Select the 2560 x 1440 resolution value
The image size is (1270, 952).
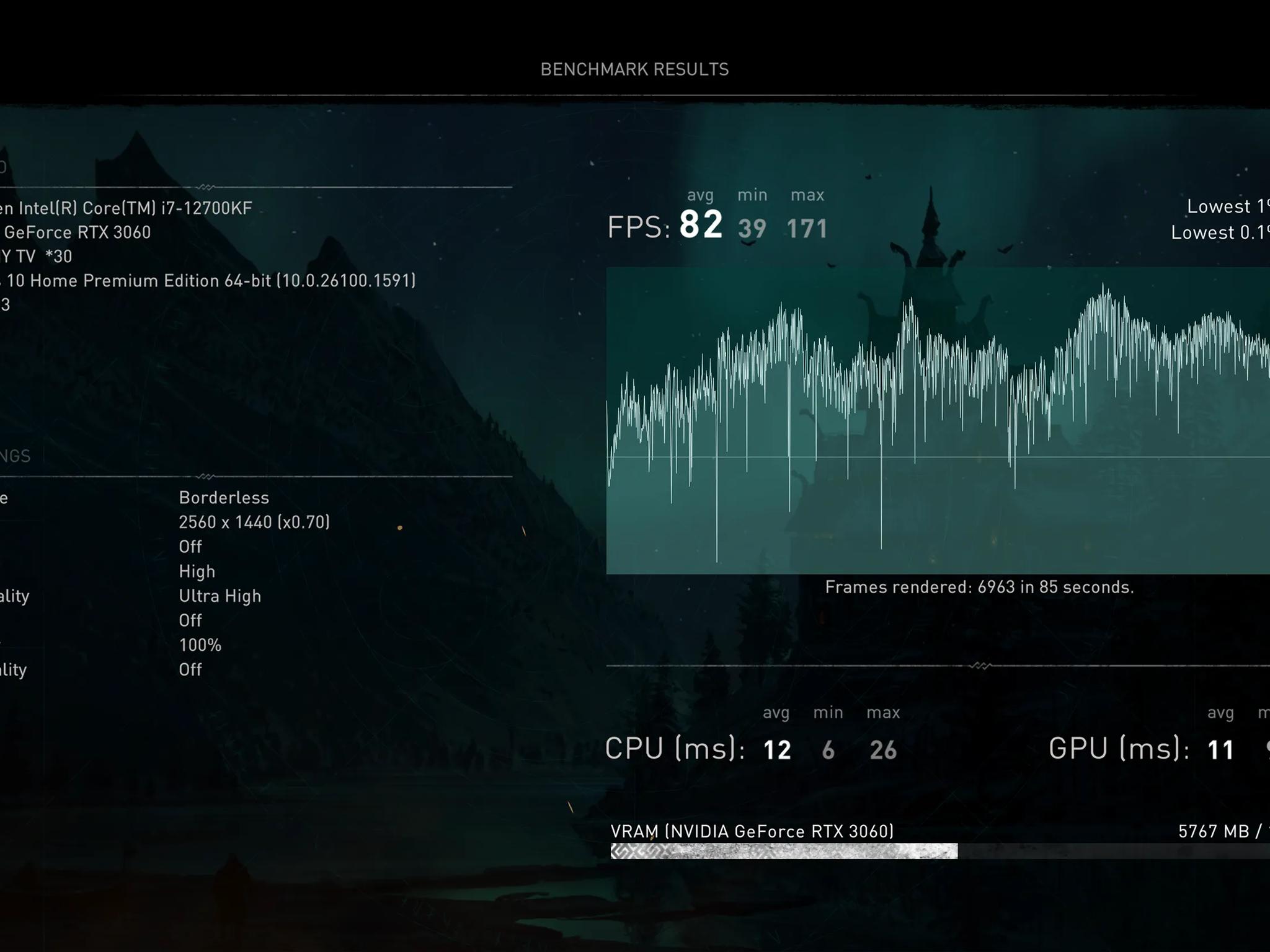[254, 522]
